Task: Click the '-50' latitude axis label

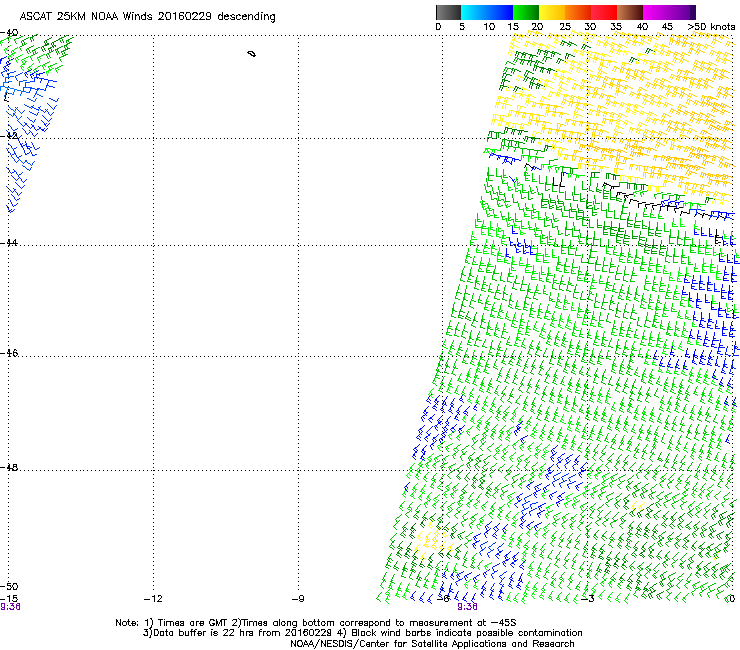Action: 9,586
